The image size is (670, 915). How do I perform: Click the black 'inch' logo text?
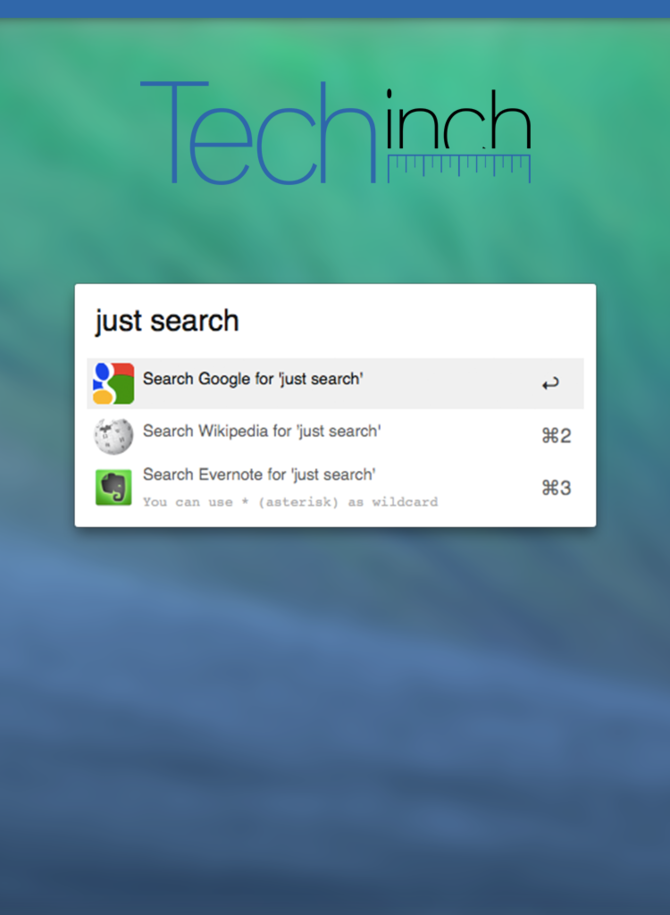click(x=459, y=119)
